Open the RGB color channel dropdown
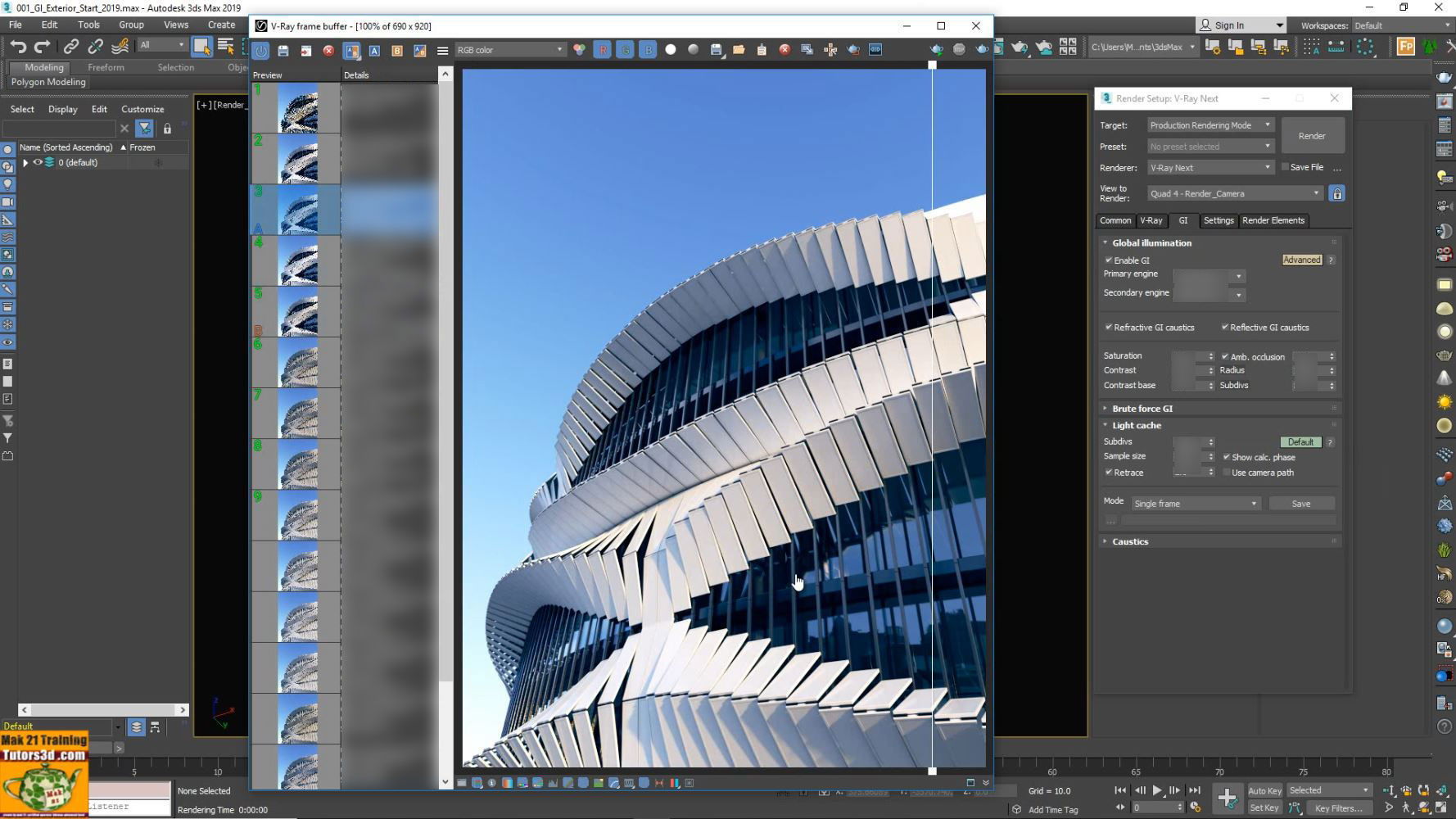The width and height of the screenshot is (1456, 819). (510, 50)
